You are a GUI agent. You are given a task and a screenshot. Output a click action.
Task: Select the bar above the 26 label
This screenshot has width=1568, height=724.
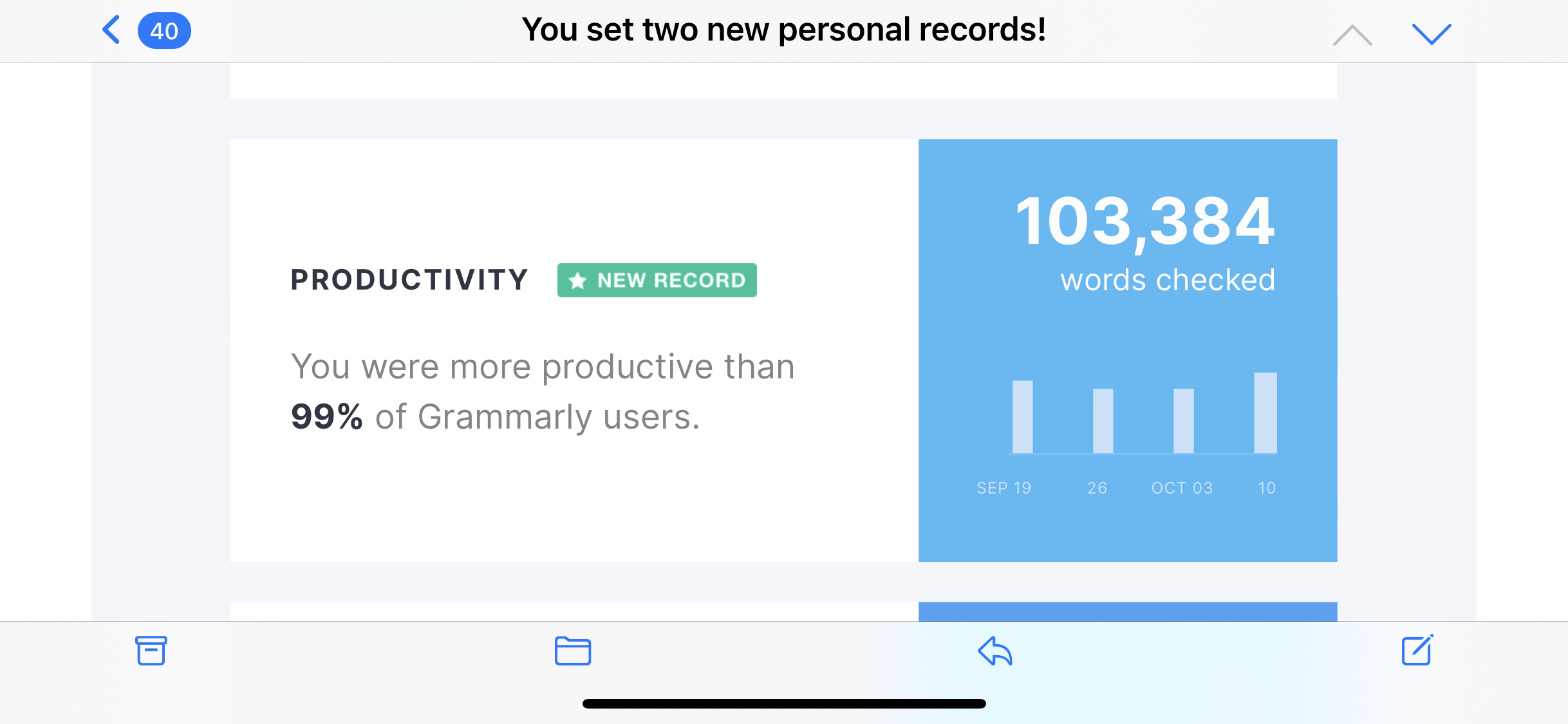[x=1103, y=421]
